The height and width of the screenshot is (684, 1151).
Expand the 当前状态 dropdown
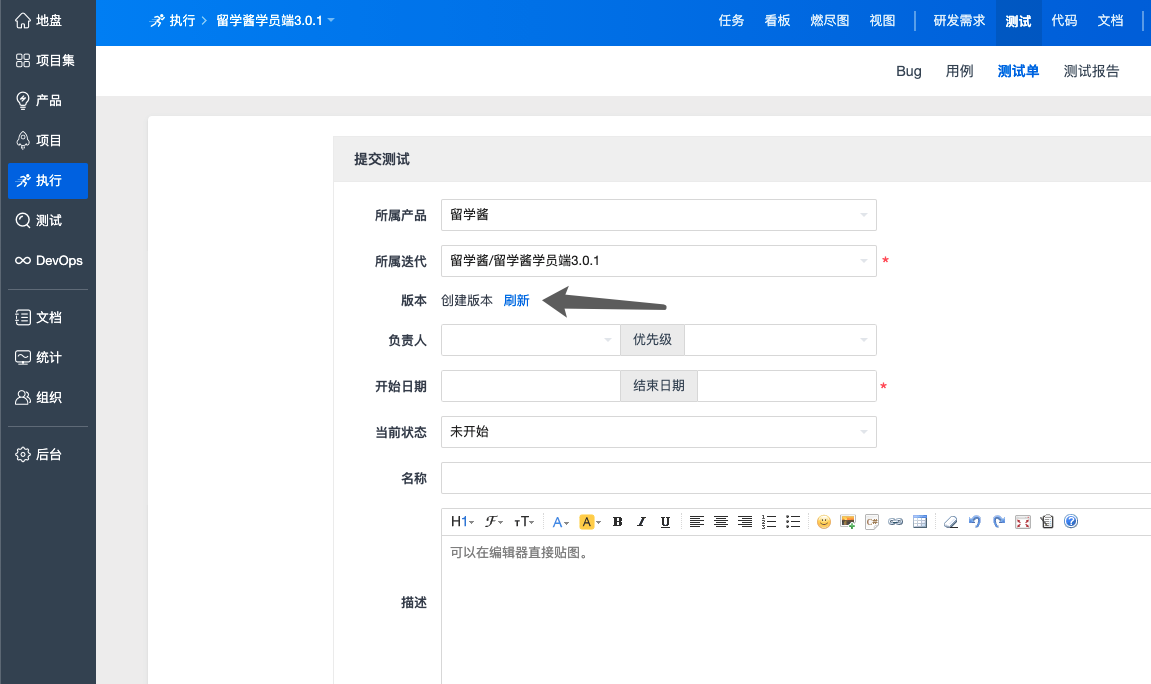[658, 432]
